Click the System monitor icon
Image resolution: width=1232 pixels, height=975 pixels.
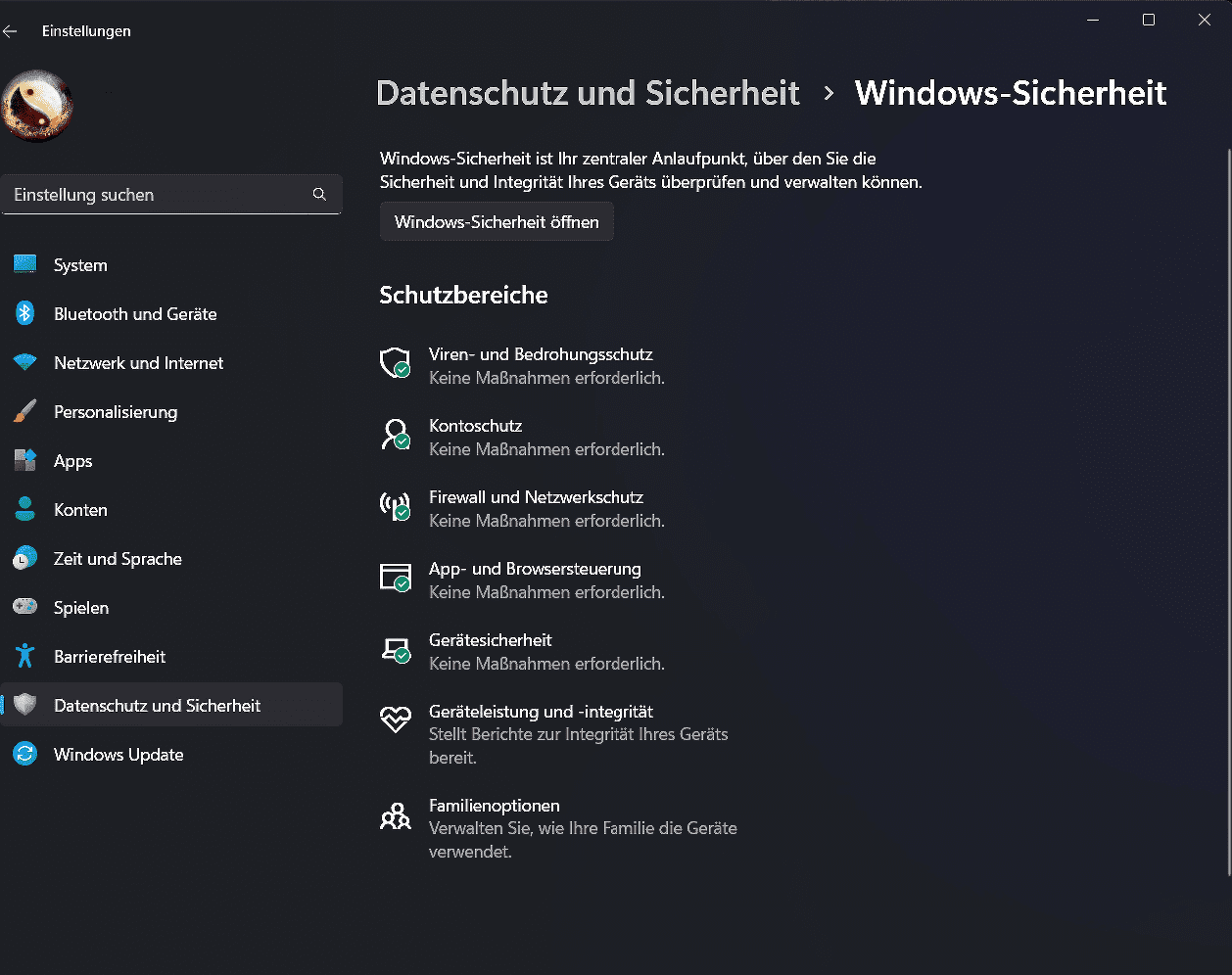click(x=24, y=264)
